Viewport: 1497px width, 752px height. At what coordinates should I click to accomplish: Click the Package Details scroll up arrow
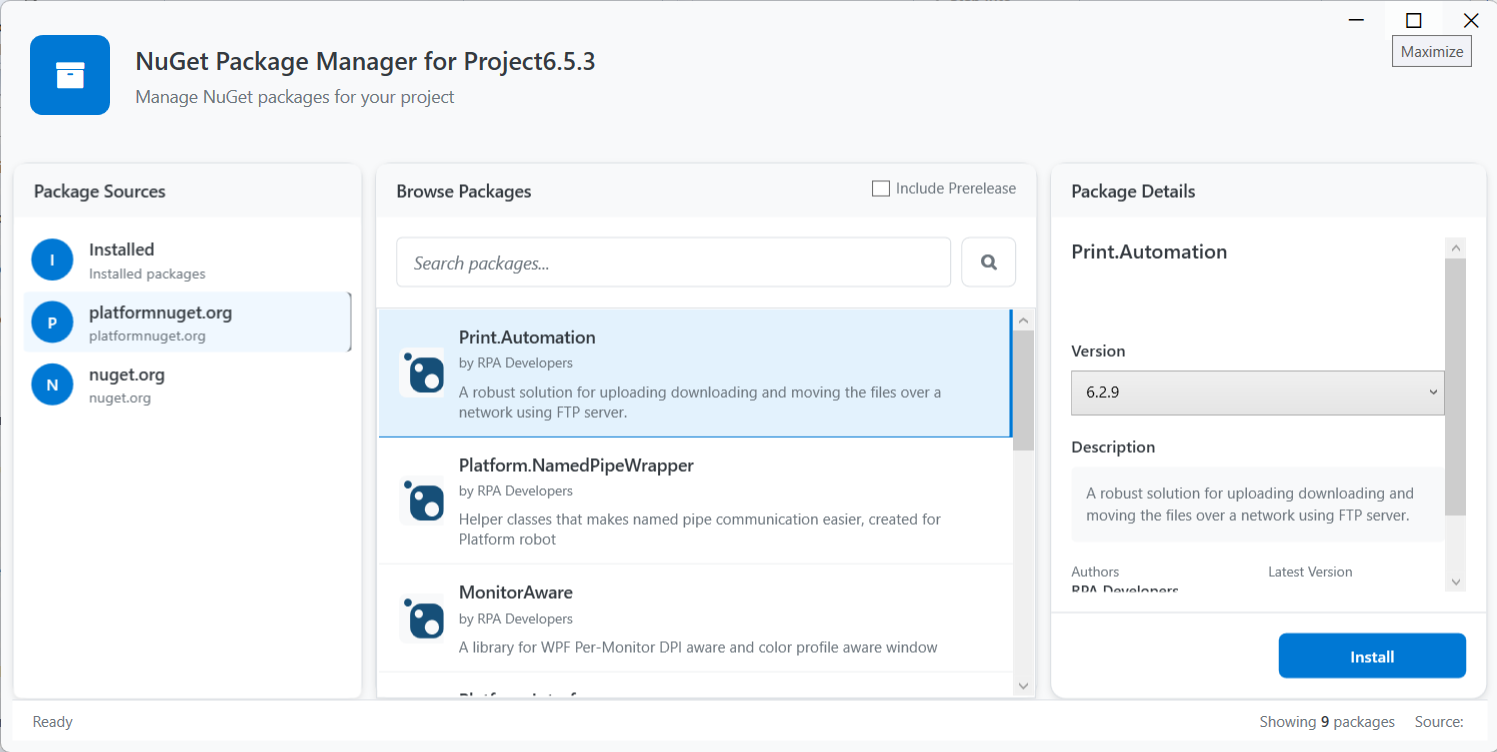click(x=1456, y=247)
